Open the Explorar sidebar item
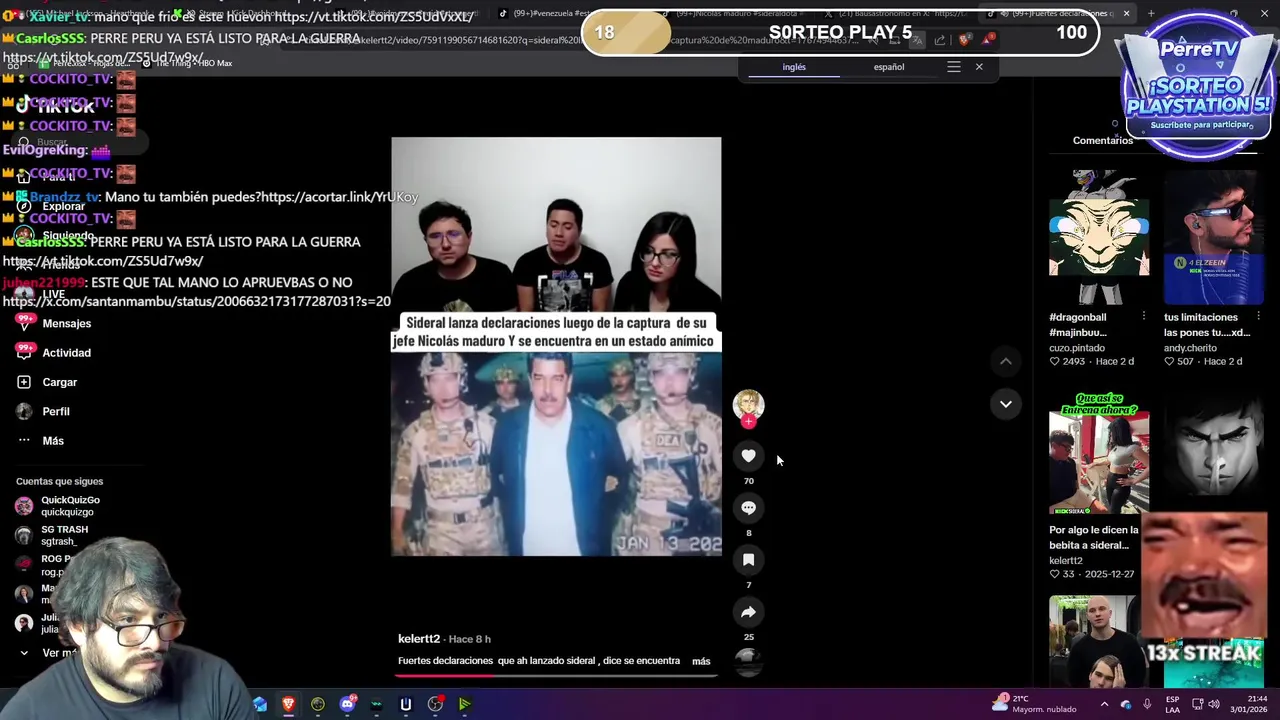The image size is (1280, 720). (x=52, y=206)
